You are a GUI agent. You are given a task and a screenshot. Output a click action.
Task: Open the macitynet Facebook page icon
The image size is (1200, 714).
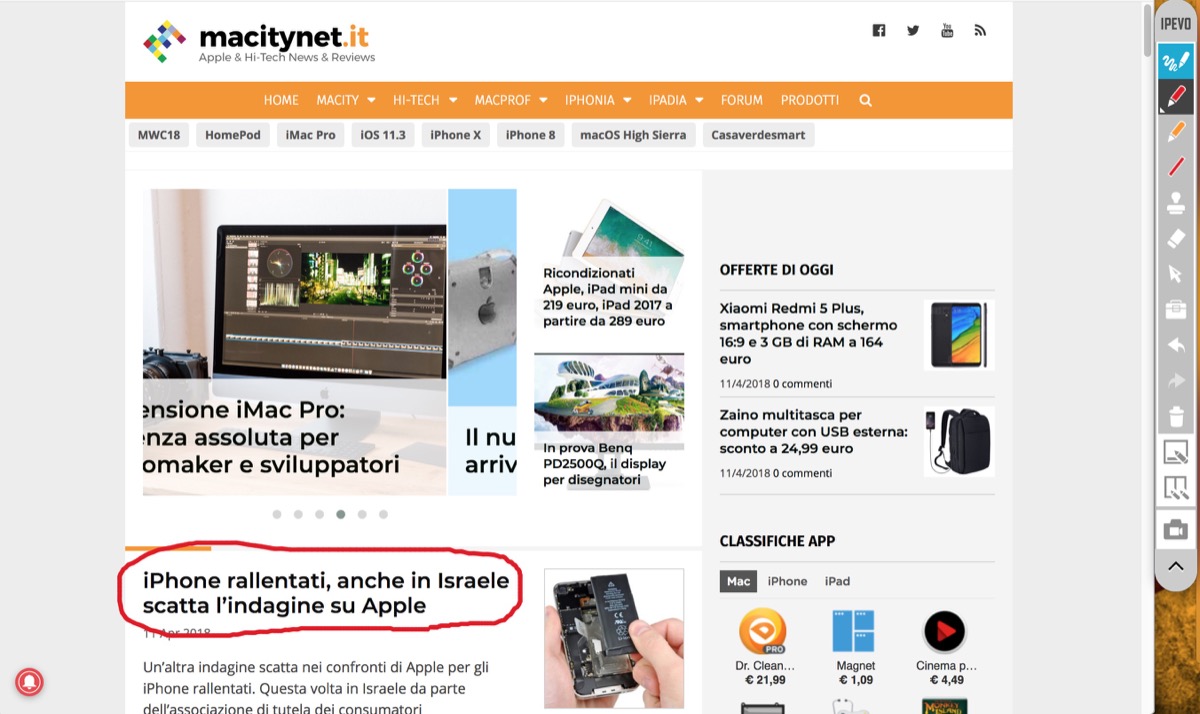[x=879, y=31]
